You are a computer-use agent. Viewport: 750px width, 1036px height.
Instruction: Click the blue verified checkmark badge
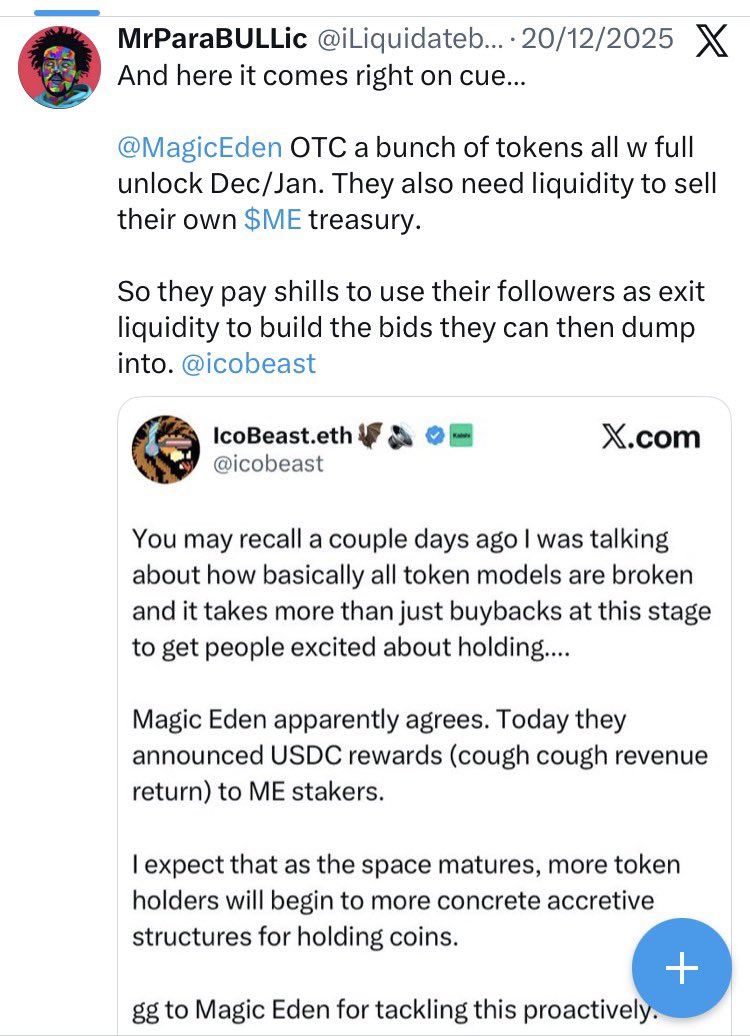pos(435,436)
